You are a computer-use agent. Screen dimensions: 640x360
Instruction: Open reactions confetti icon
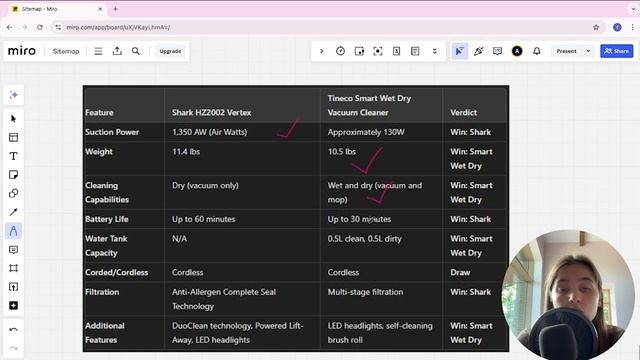(479, 51)
